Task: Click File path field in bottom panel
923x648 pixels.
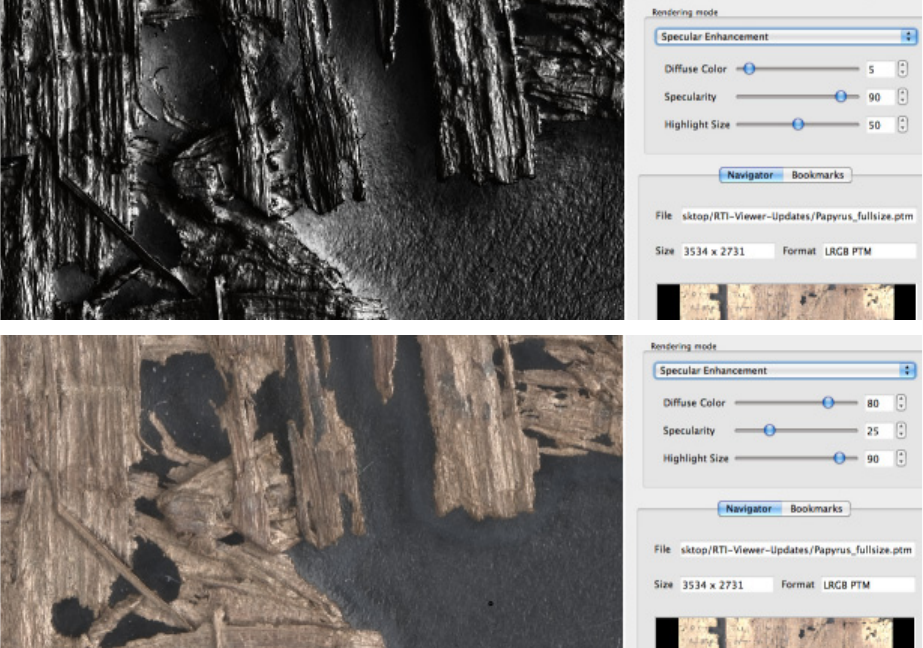Action: pos(796,550)
